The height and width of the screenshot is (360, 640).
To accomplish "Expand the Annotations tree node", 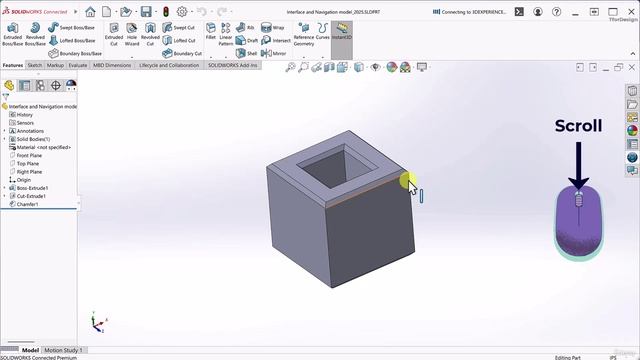I will click(x=4, y=131).
